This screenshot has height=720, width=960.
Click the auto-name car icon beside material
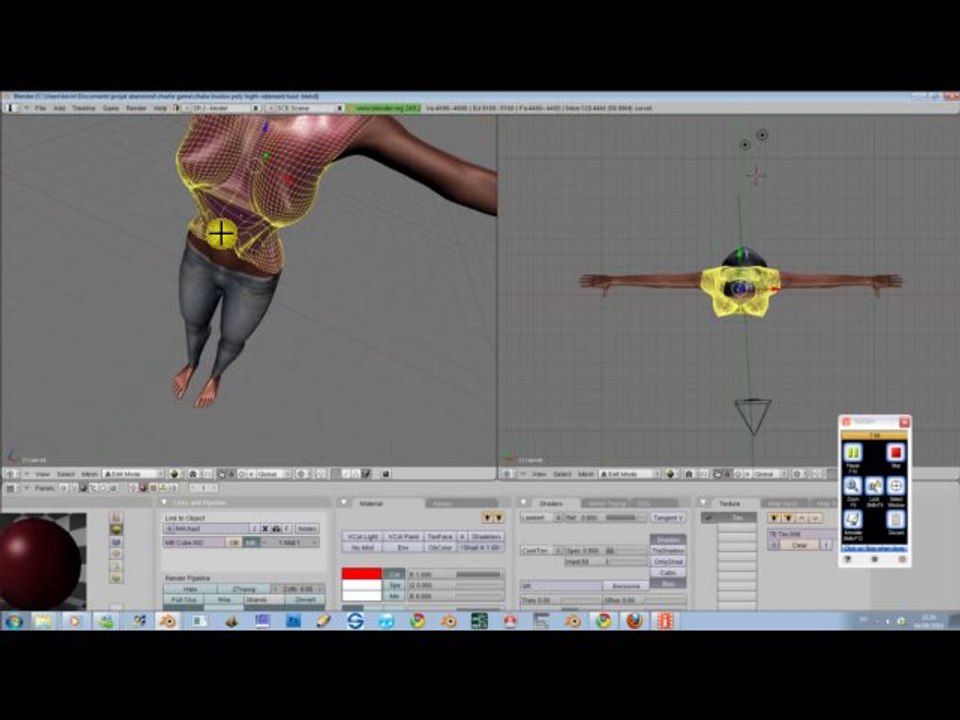(276, 528)
